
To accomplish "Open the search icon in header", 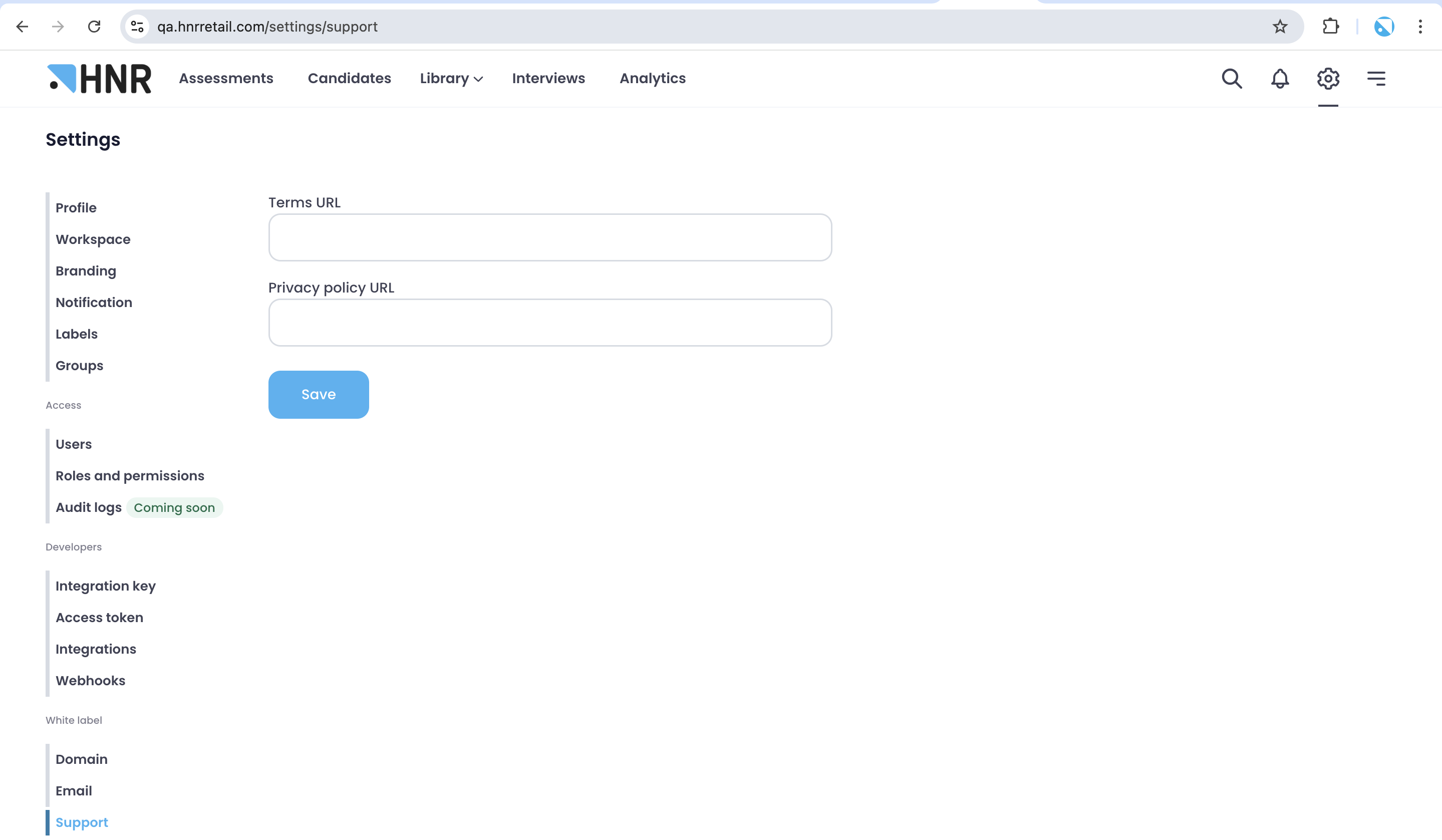I will (x=1232, y=79).
